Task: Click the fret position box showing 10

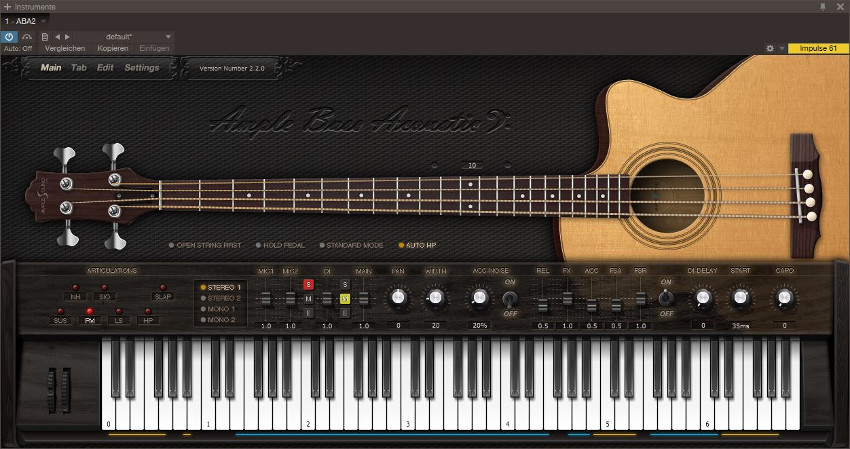Action: [x=472, y=165]
